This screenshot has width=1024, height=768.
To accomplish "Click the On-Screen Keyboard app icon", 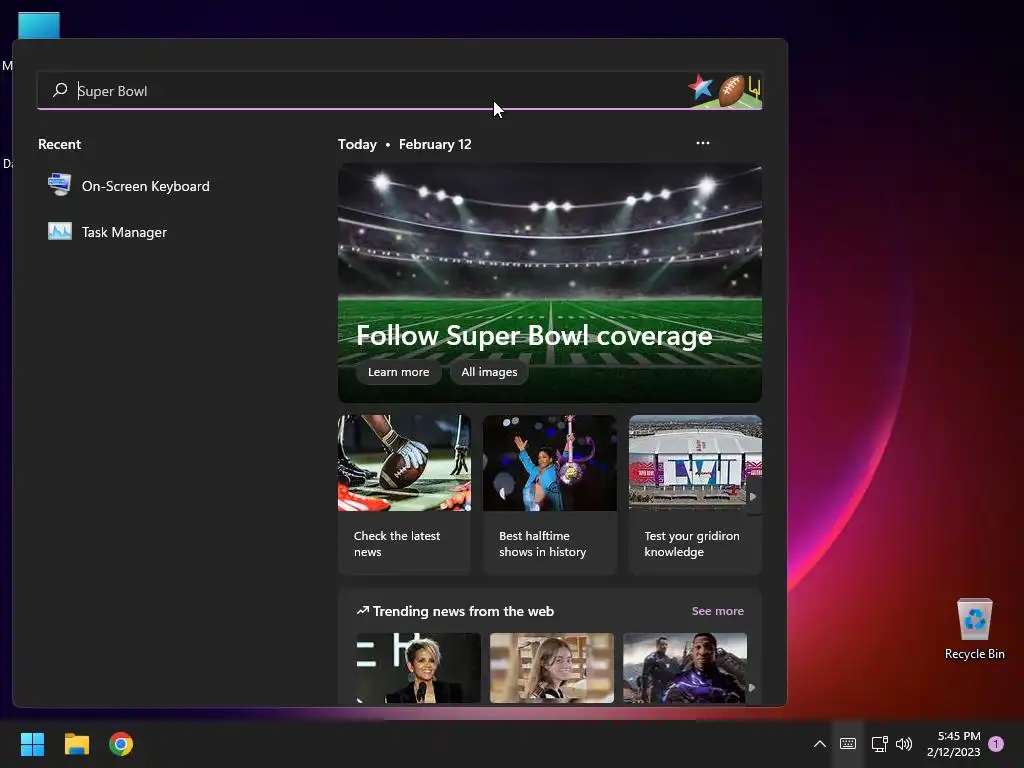I will coord(59,185).
